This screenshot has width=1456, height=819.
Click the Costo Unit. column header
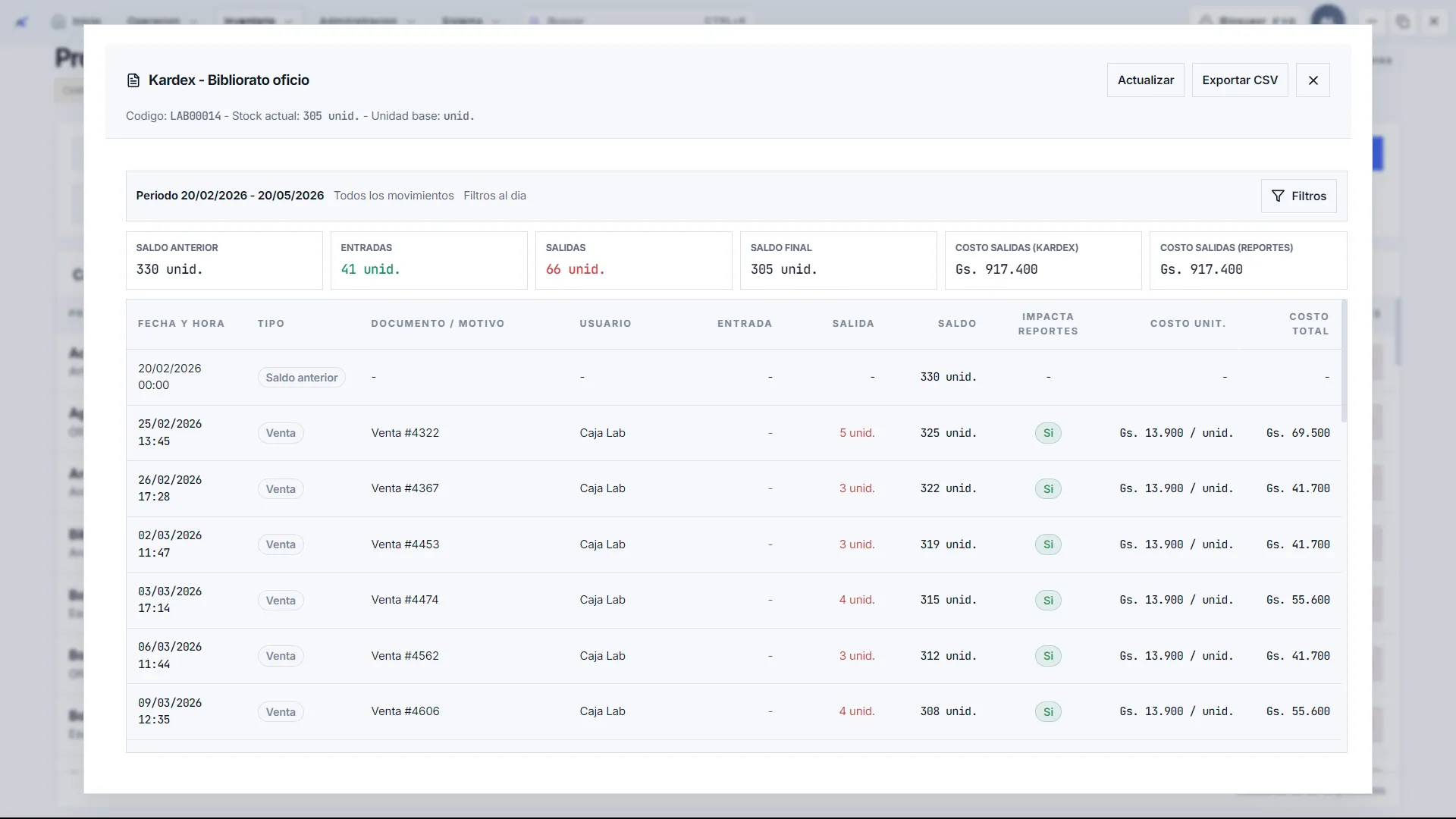pyautogui.click(x=1188, y=324)
